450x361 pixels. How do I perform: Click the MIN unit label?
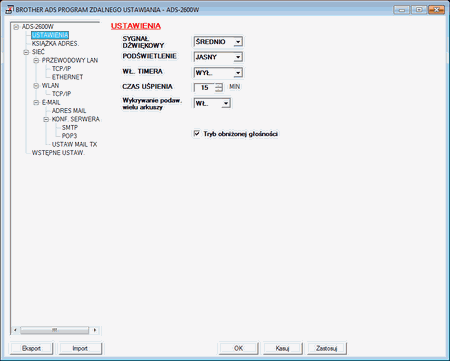pyautogui.click(x=235, y=87)
